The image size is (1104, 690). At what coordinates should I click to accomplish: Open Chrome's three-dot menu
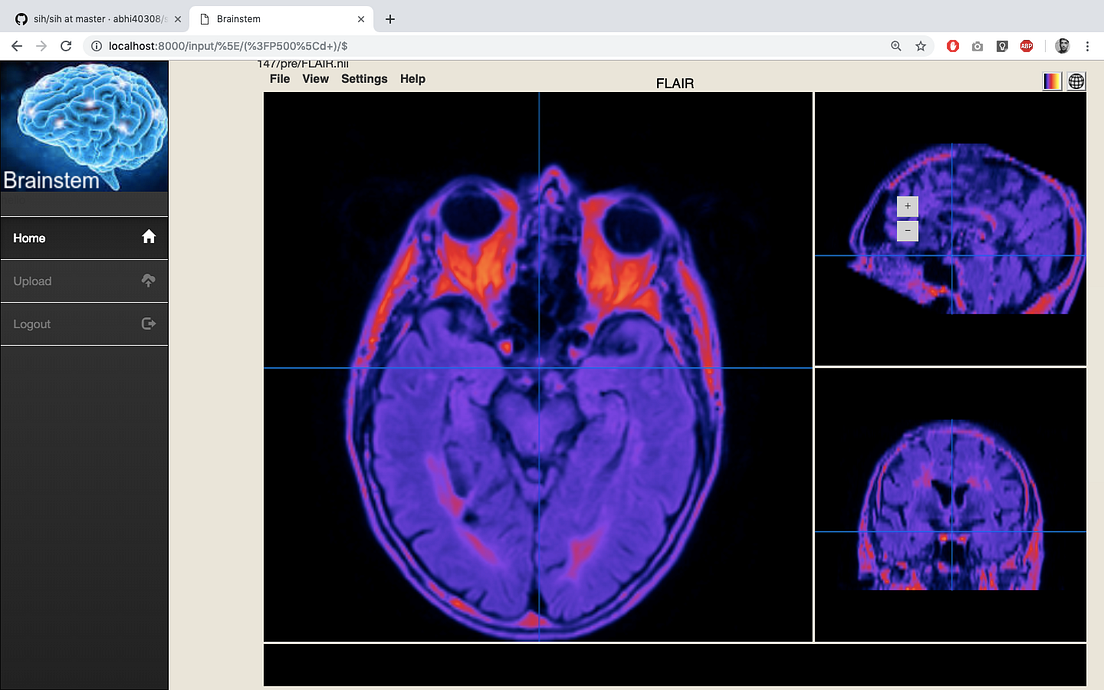click(x=1088, y=45)
